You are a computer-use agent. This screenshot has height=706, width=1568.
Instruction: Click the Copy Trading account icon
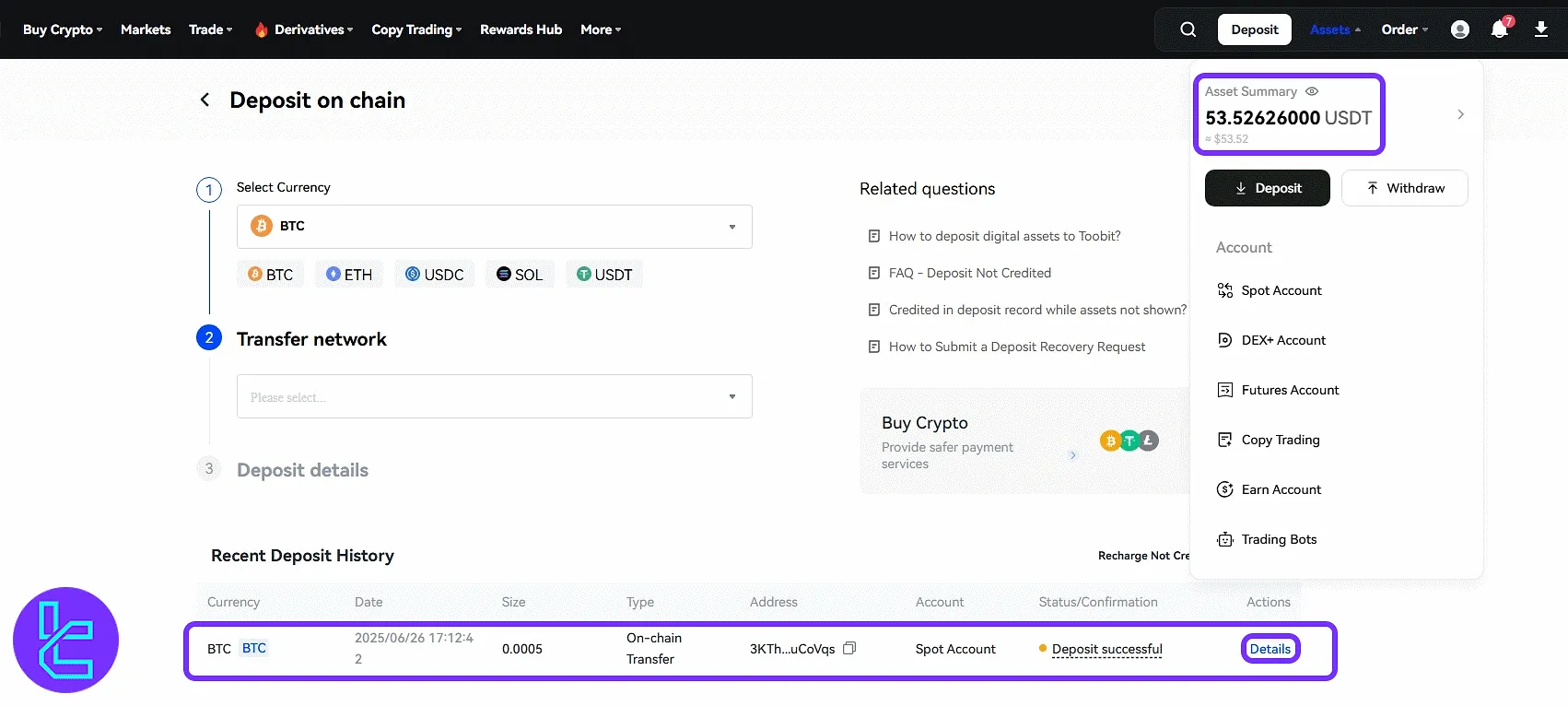pyautogui.click(x=1224, y=440)
